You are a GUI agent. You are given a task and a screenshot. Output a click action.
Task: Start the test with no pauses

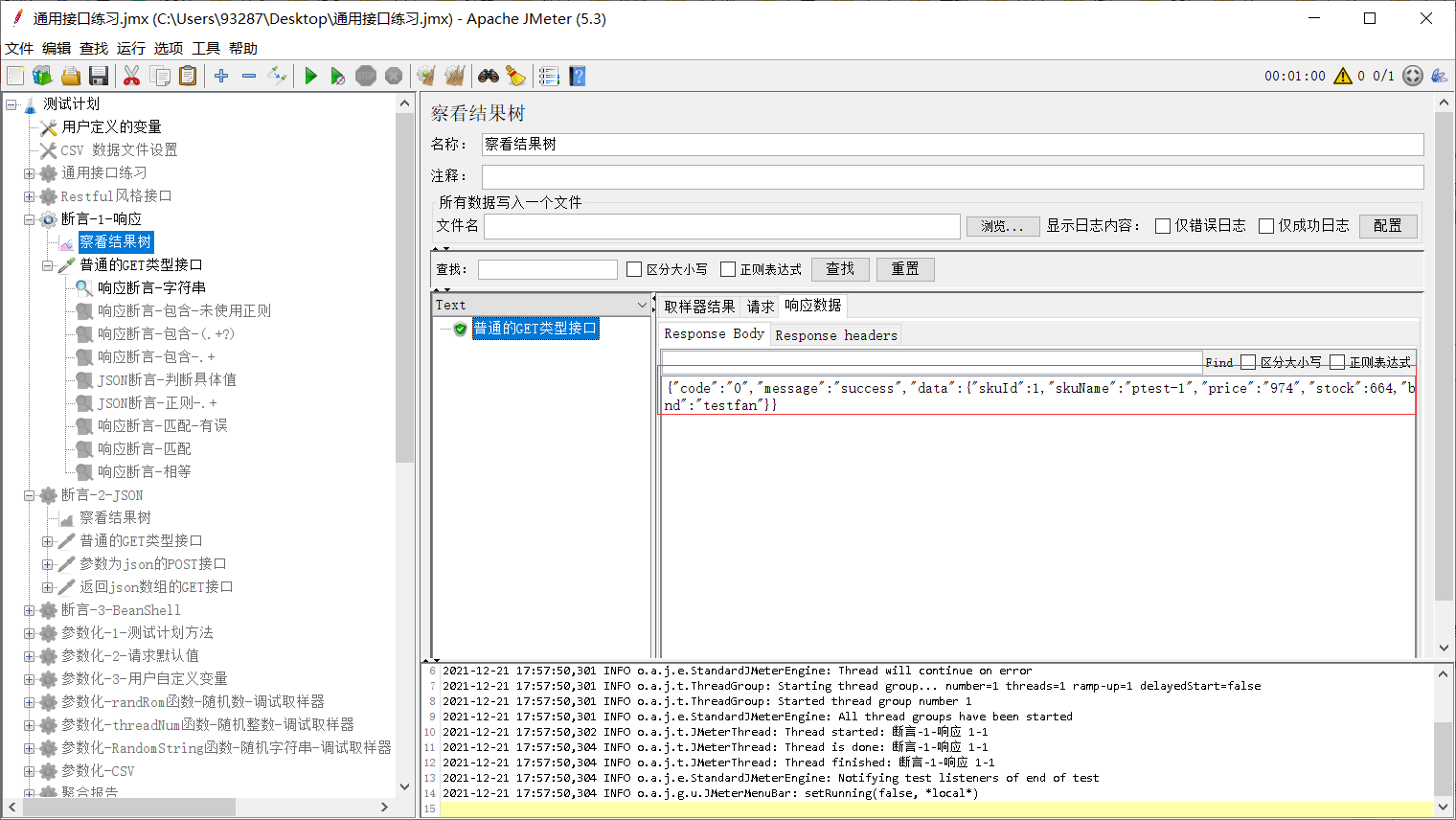tap(338, 76)
